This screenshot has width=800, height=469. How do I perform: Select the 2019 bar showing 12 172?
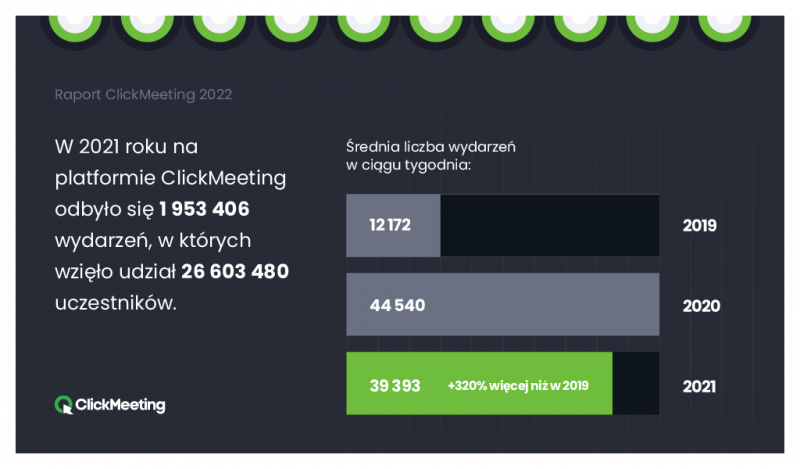tap(393, 225)
